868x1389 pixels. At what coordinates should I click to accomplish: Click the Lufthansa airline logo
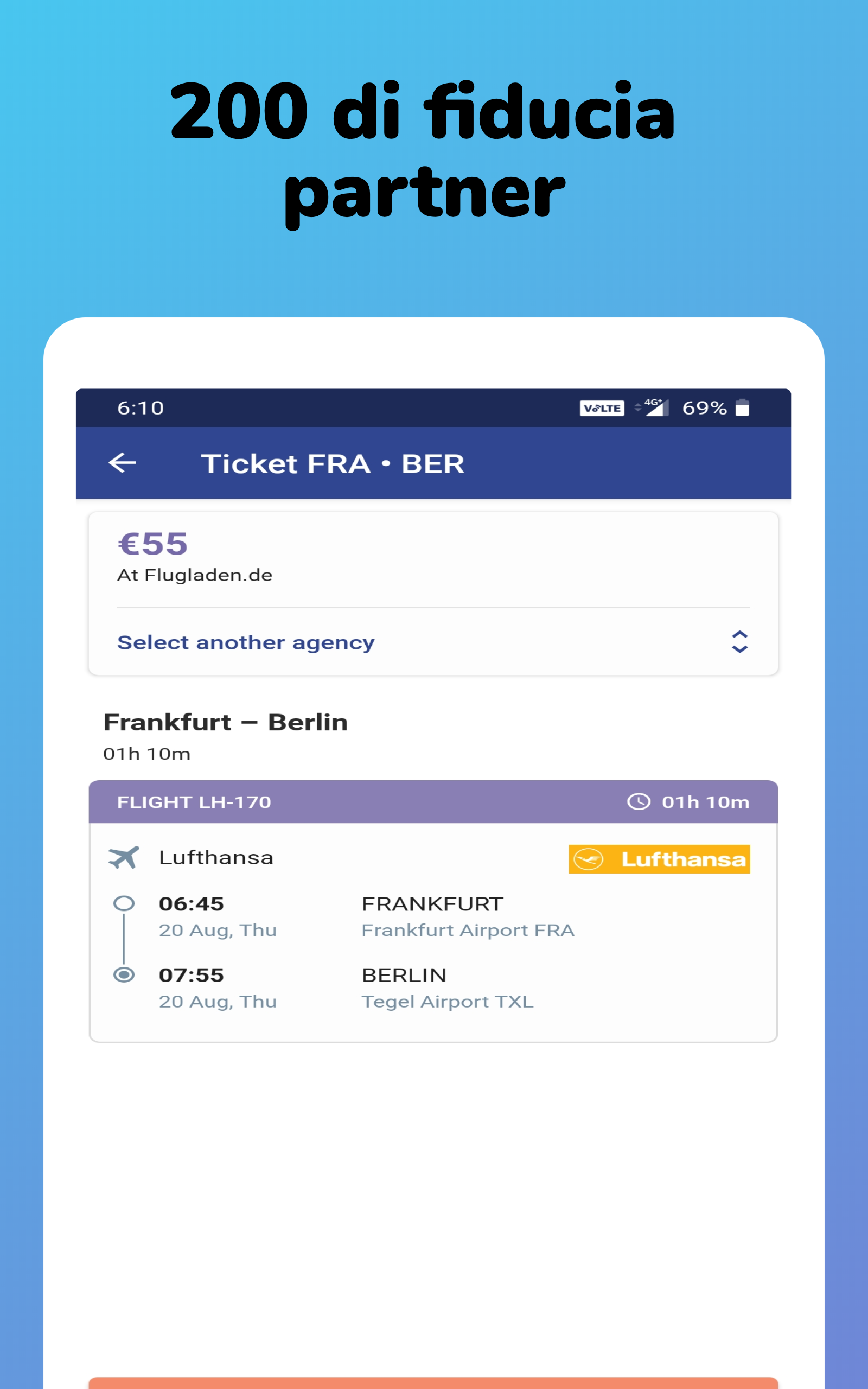659,859
